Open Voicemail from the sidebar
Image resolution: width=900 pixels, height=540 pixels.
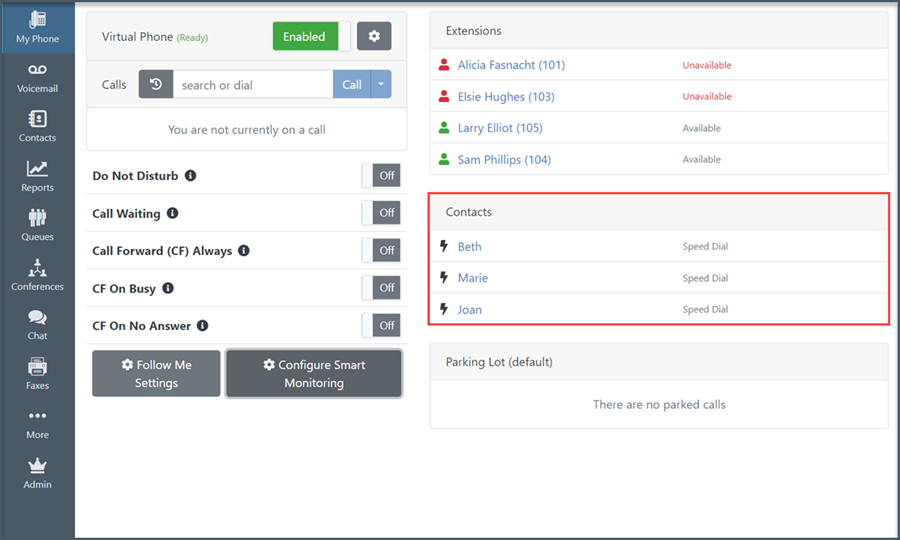[37, 77]
